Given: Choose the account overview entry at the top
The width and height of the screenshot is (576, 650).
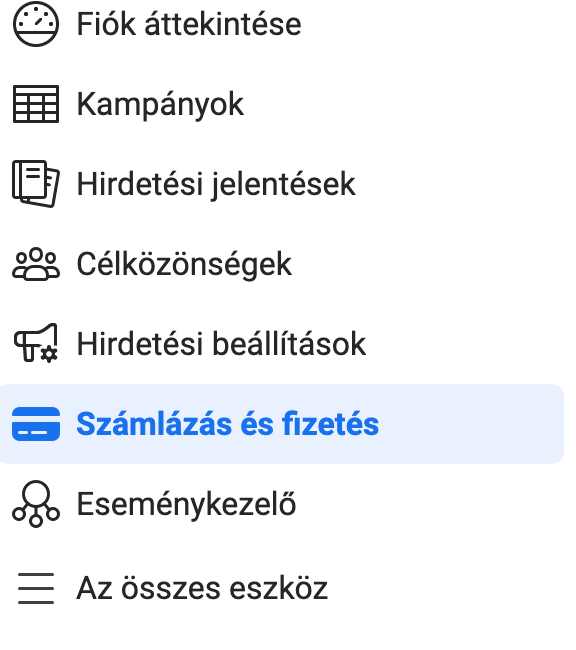Looking at the screenshot, I should (189, 24).
